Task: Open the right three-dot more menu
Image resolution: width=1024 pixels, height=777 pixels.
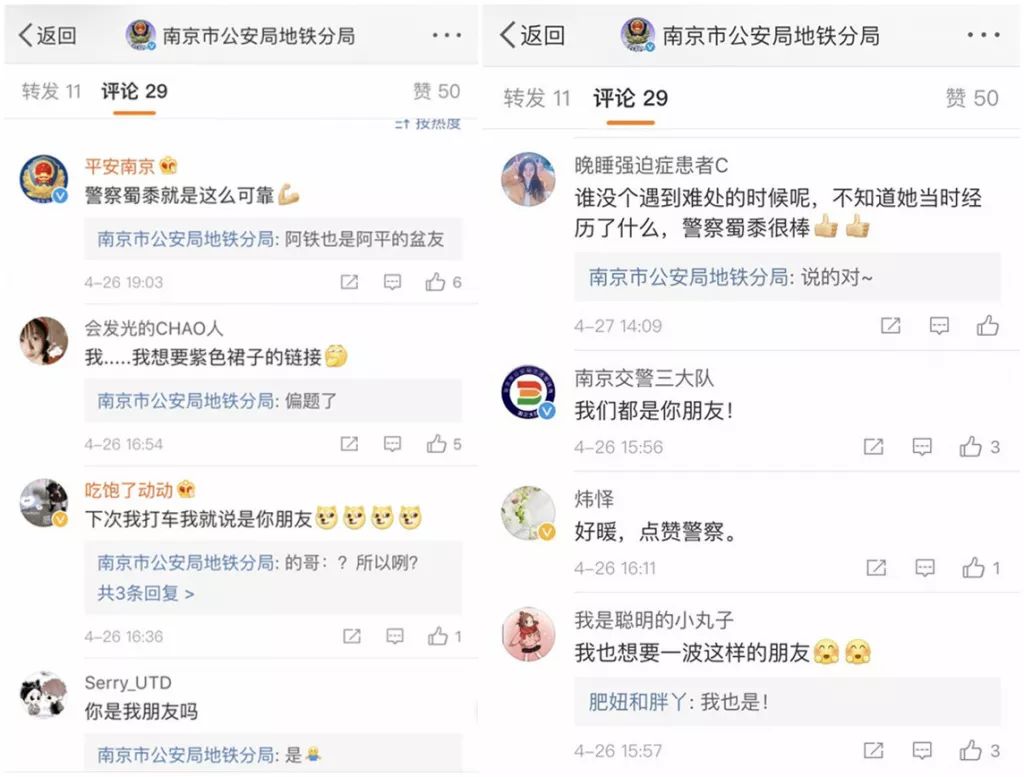Action: click(x=984, y=35)
